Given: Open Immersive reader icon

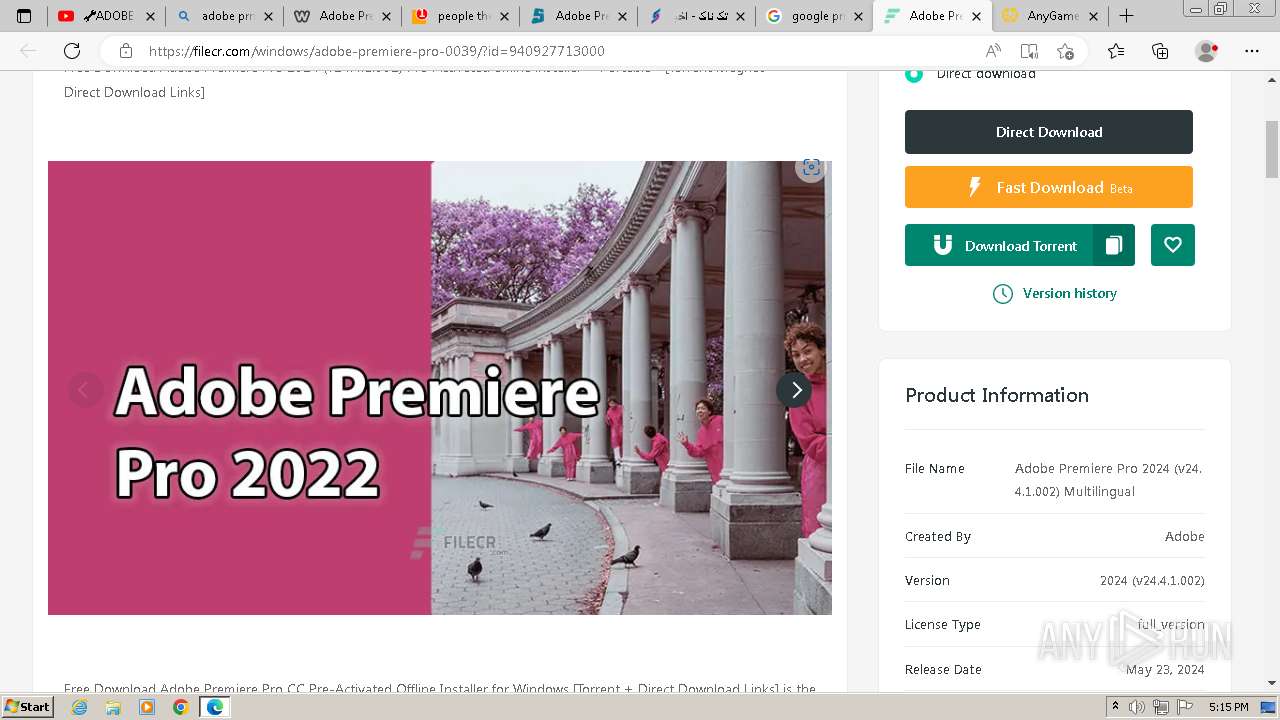Looking at the screenshot, I should pos(1029,51).
